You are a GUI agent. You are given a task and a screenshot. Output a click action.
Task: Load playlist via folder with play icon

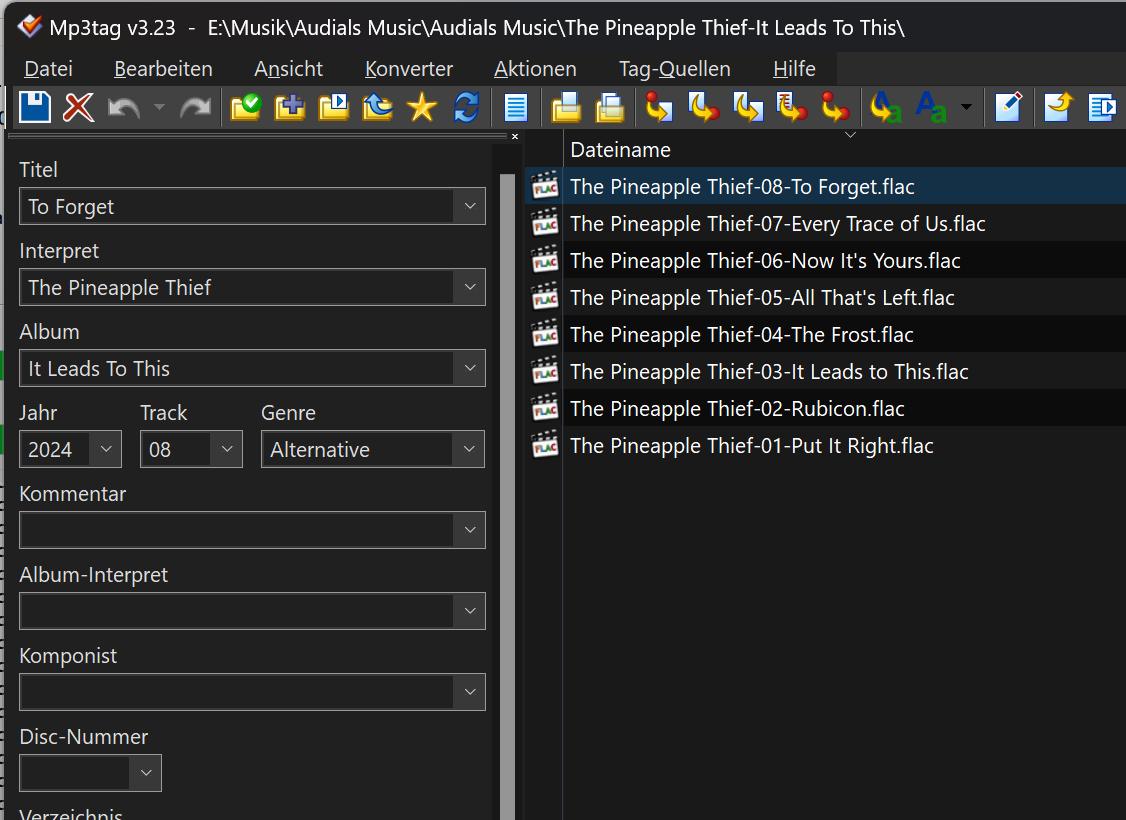tap(334, 108)
